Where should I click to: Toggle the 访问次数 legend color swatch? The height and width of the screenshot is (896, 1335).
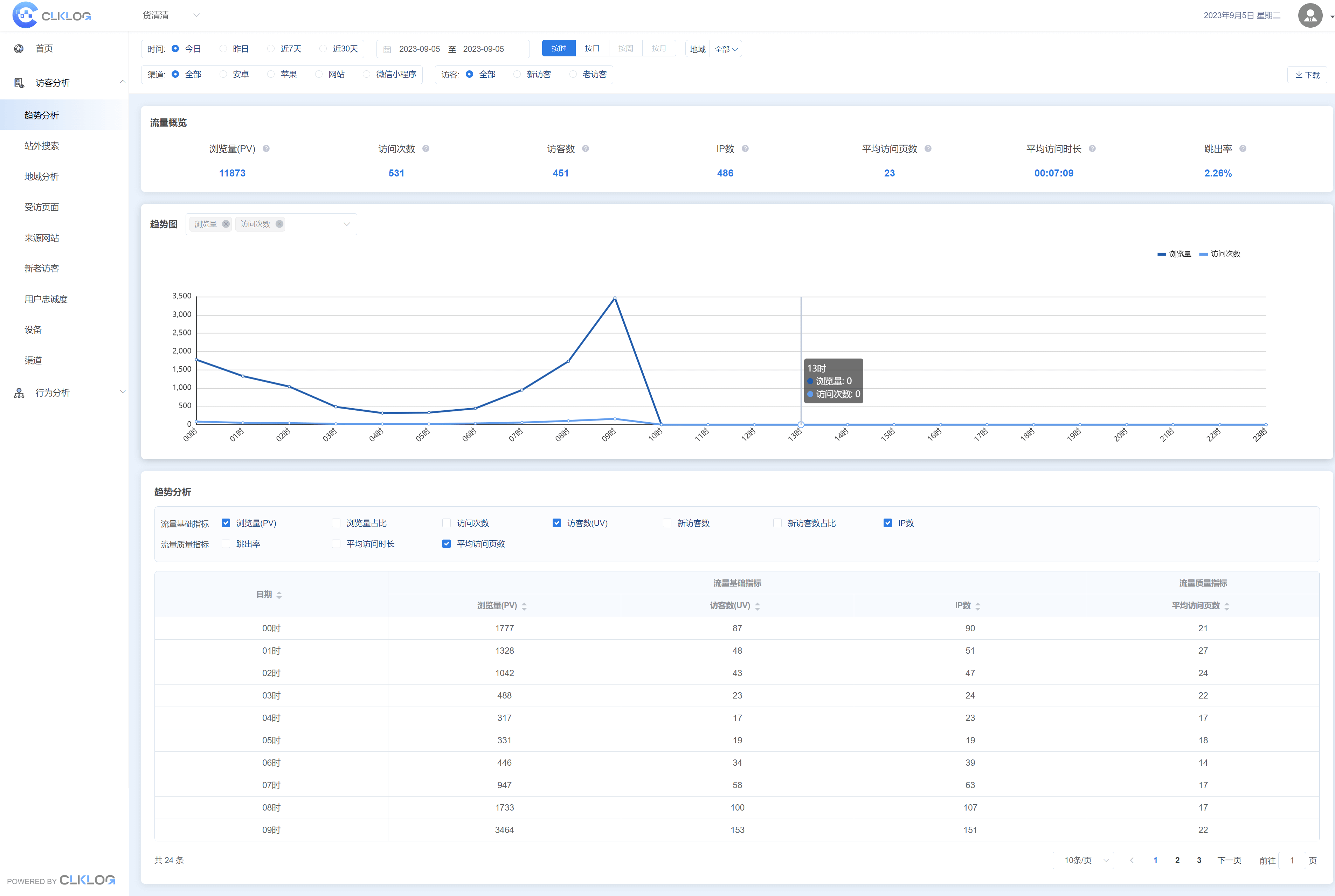[x=1204, y=254]
